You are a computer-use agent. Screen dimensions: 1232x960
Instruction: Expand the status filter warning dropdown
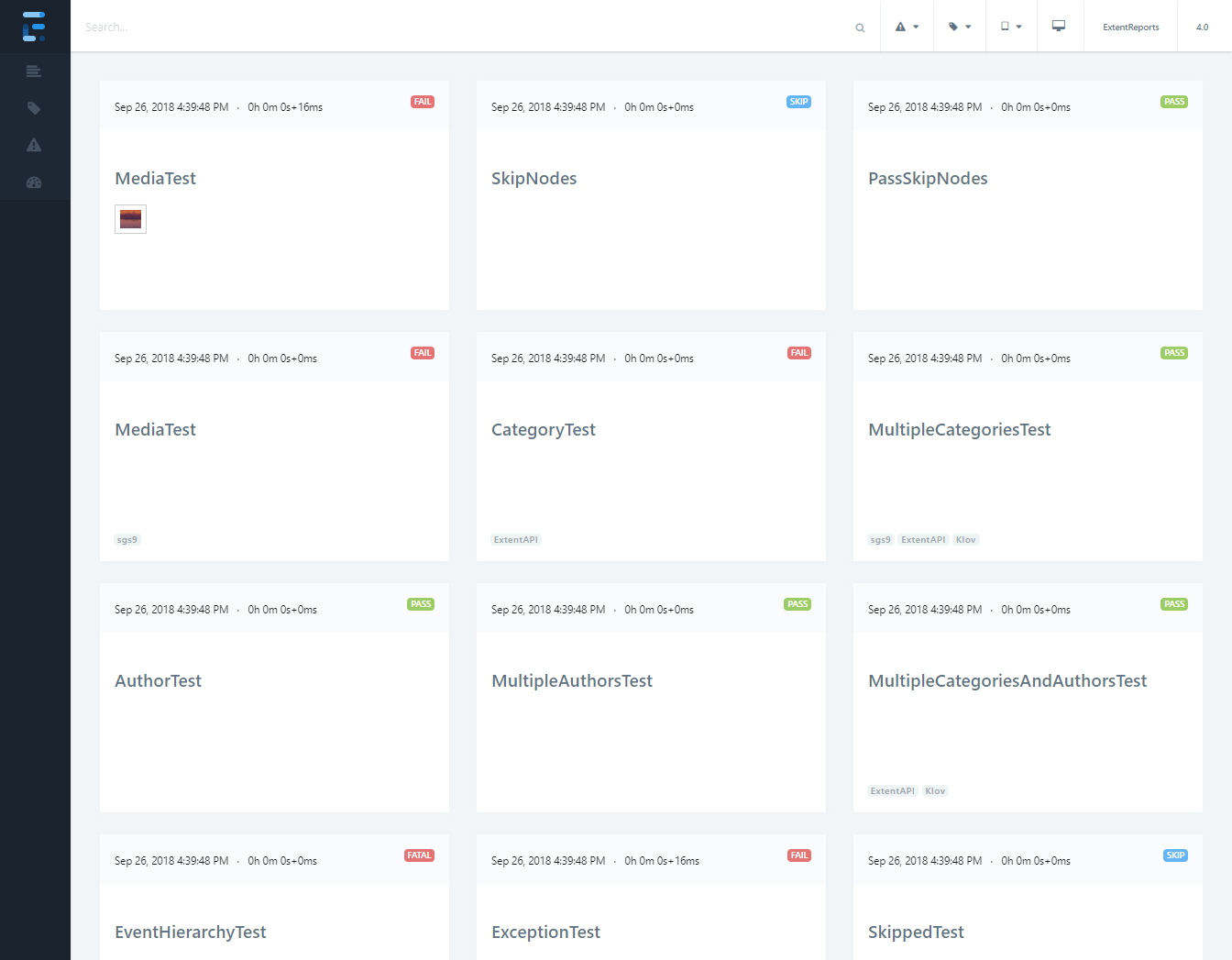point(907,27)
